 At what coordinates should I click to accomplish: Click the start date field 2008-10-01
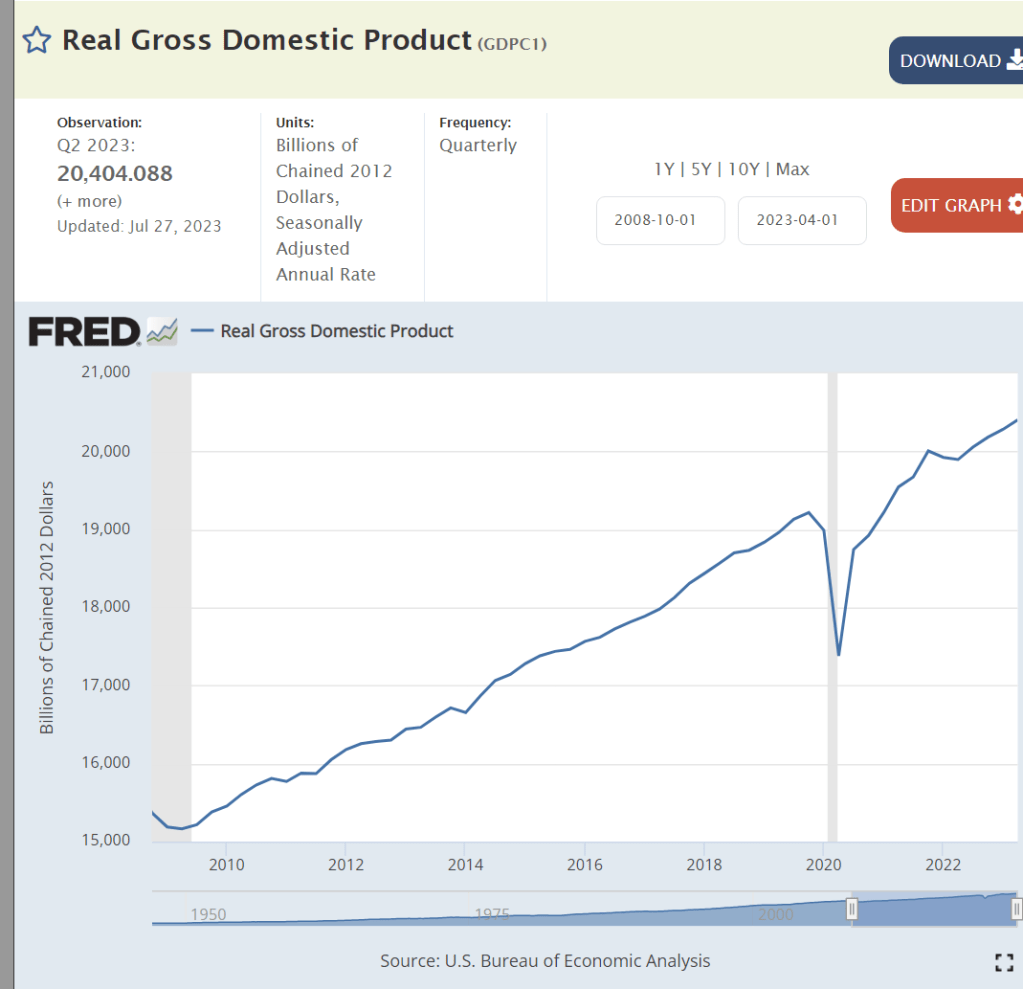pyautogui.click(x=660, y=220)
